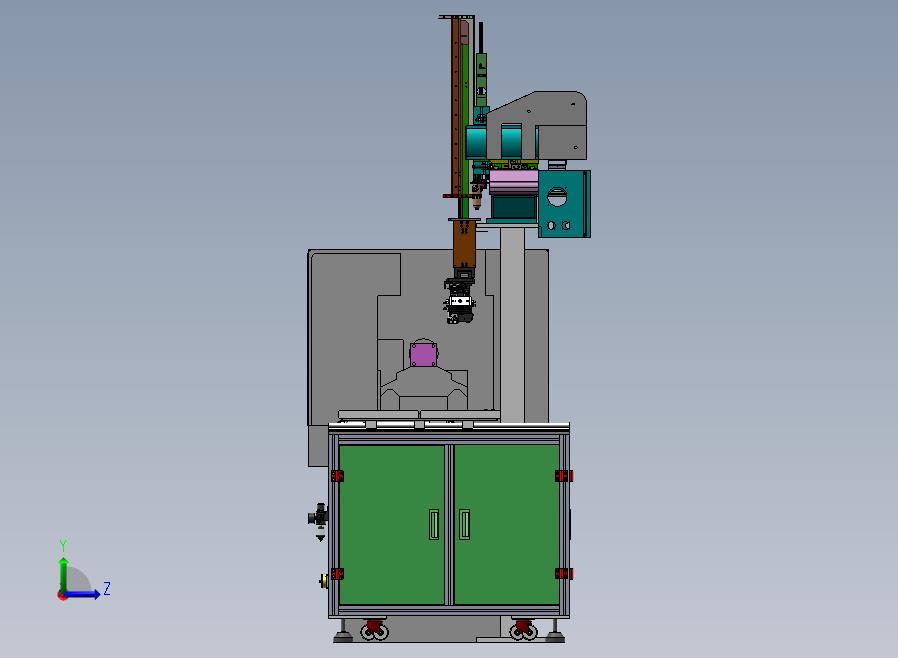Select the gray angled top cover housing
Image resolution: width=898 pixels, height=658 pixels.
click(538, 123)
